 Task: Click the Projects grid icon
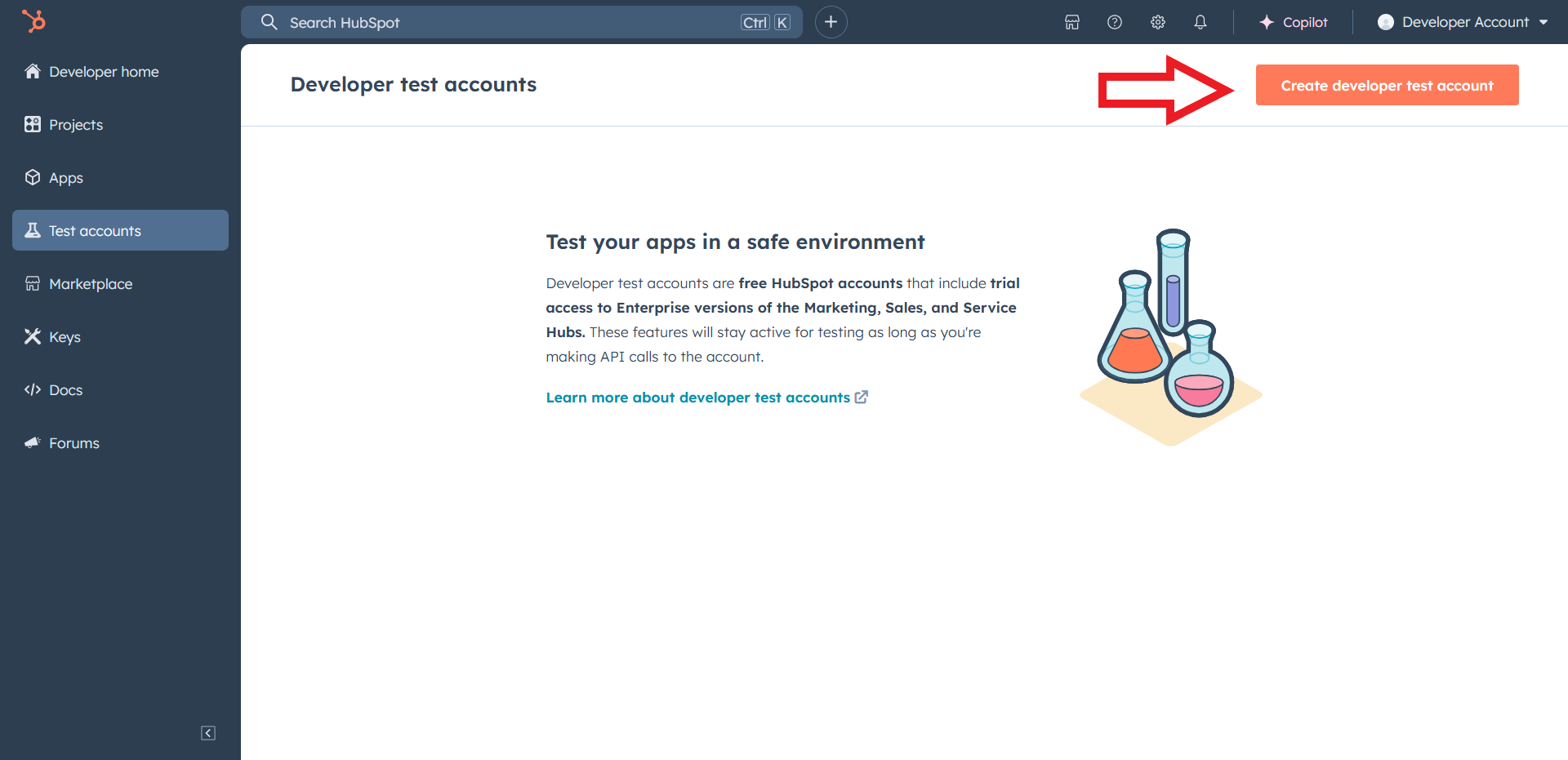click(33, 124)
